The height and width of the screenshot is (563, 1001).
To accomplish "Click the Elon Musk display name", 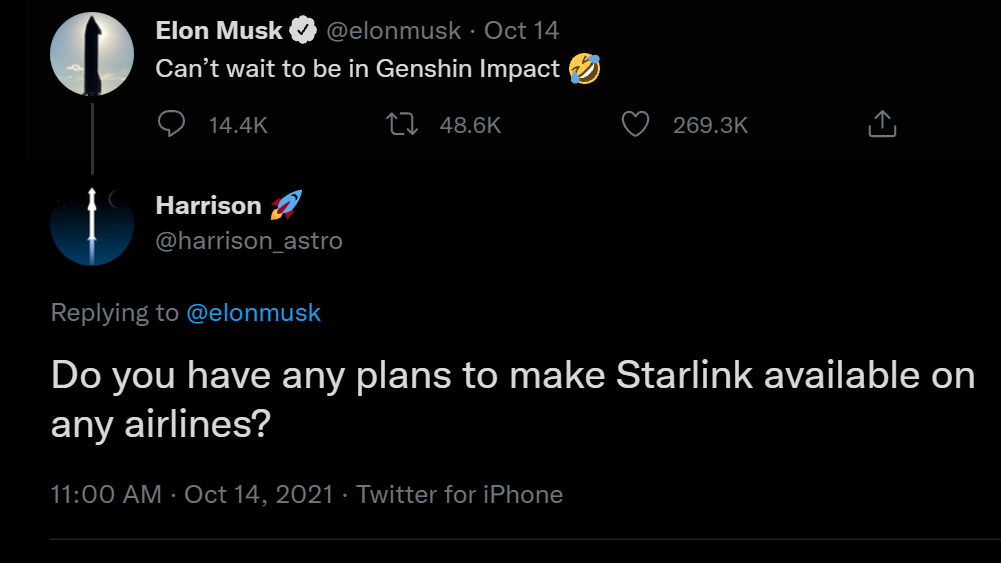I will coord(219,31).
